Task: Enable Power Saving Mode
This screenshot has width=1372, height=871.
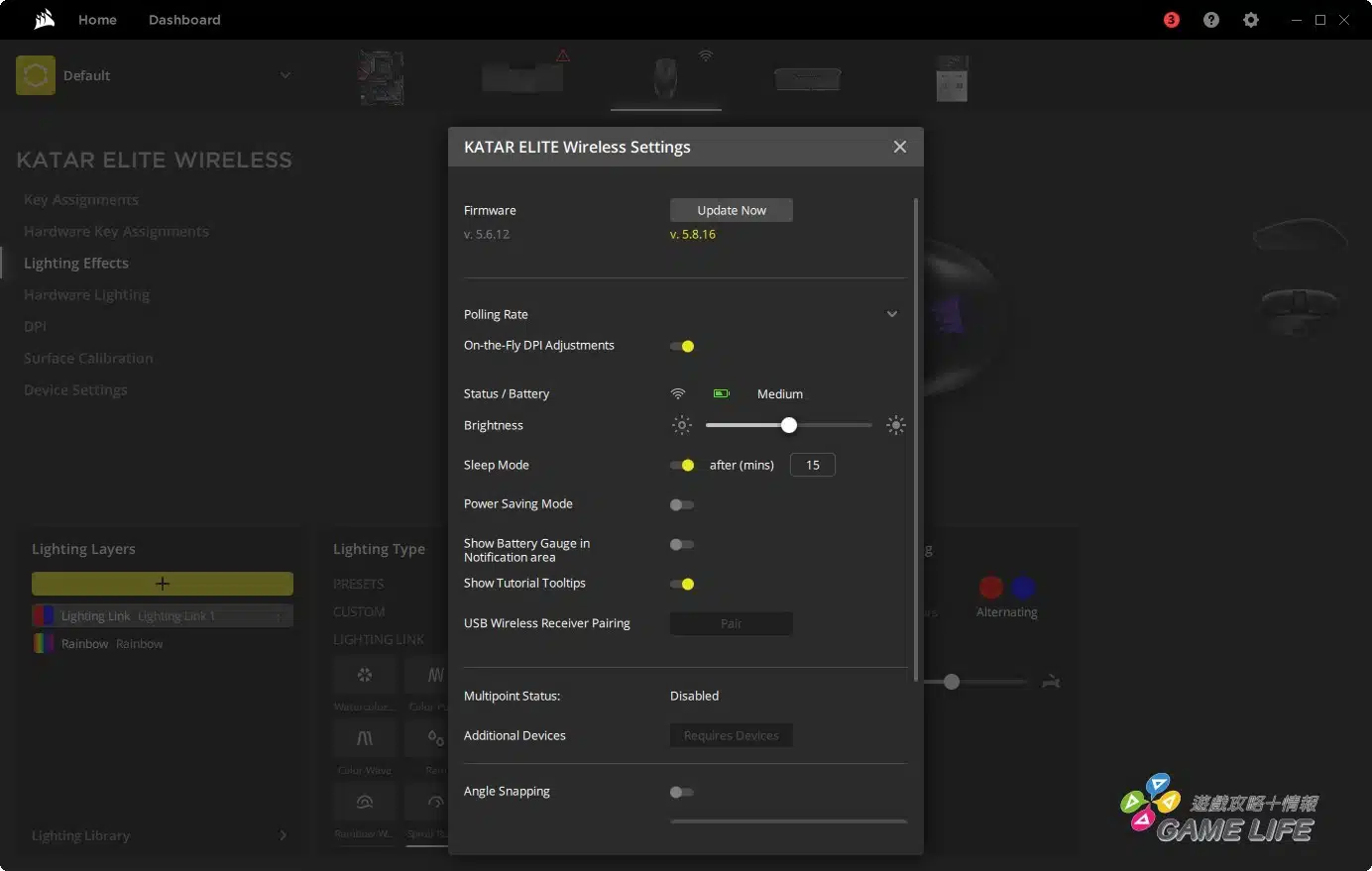Action: tap(682, 504)
